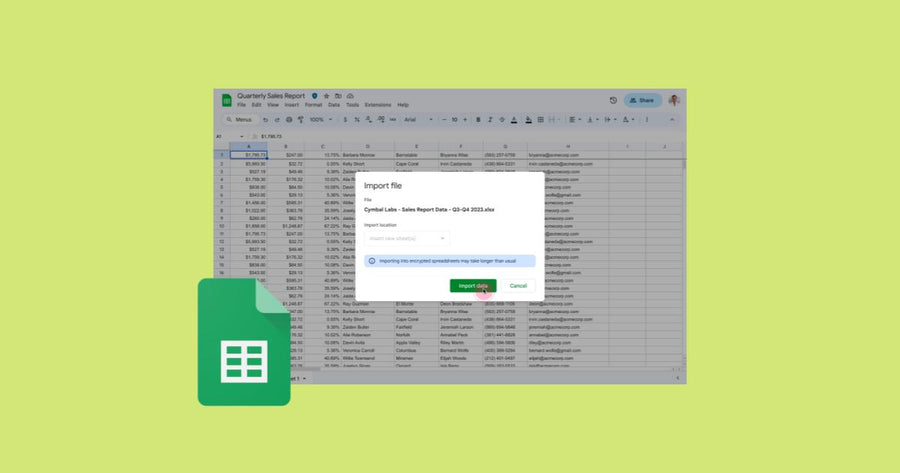Open horizontal align dropdown
This screenshot has height=473, width=900.
click(575, 120)
